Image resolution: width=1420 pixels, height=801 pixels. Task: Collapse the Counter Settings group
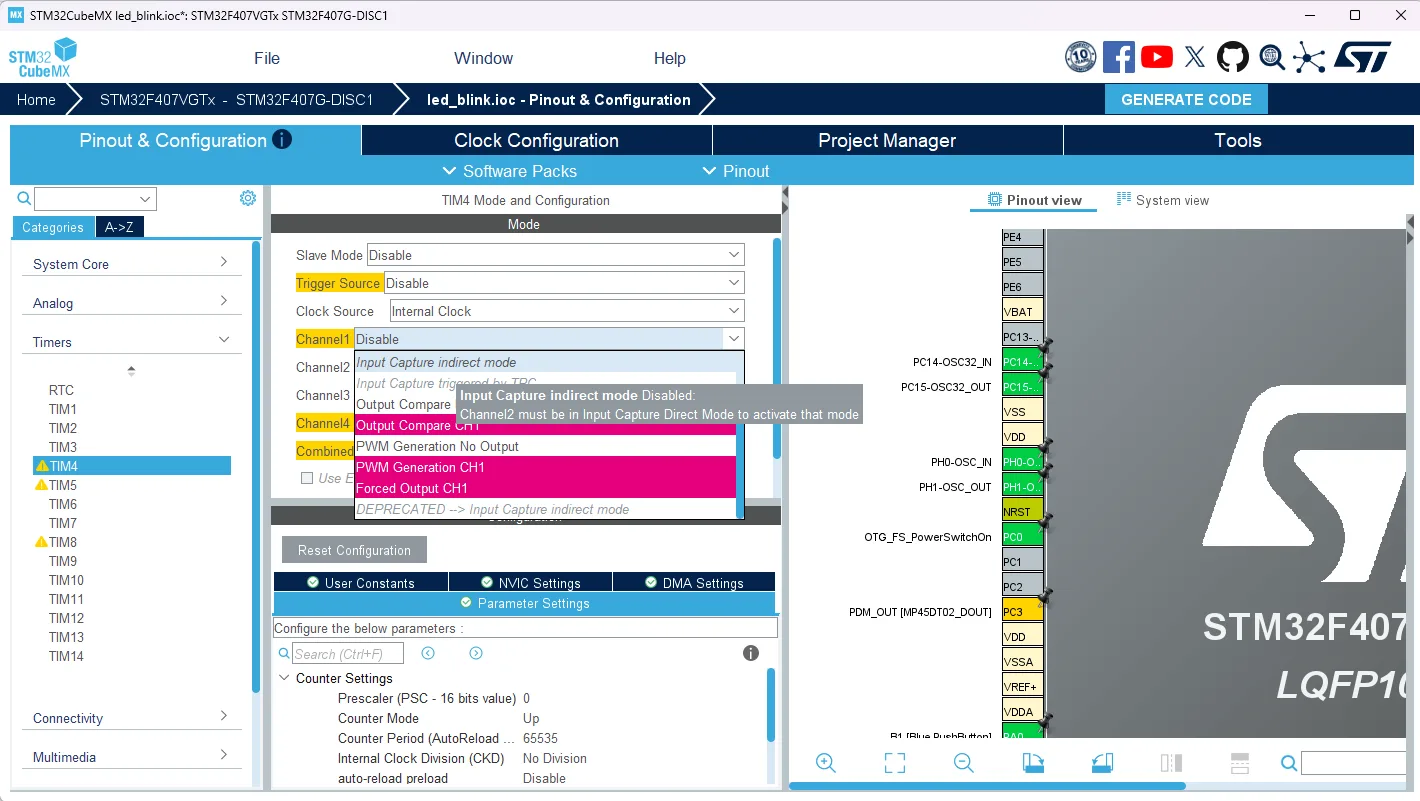[x=285, y=678]
